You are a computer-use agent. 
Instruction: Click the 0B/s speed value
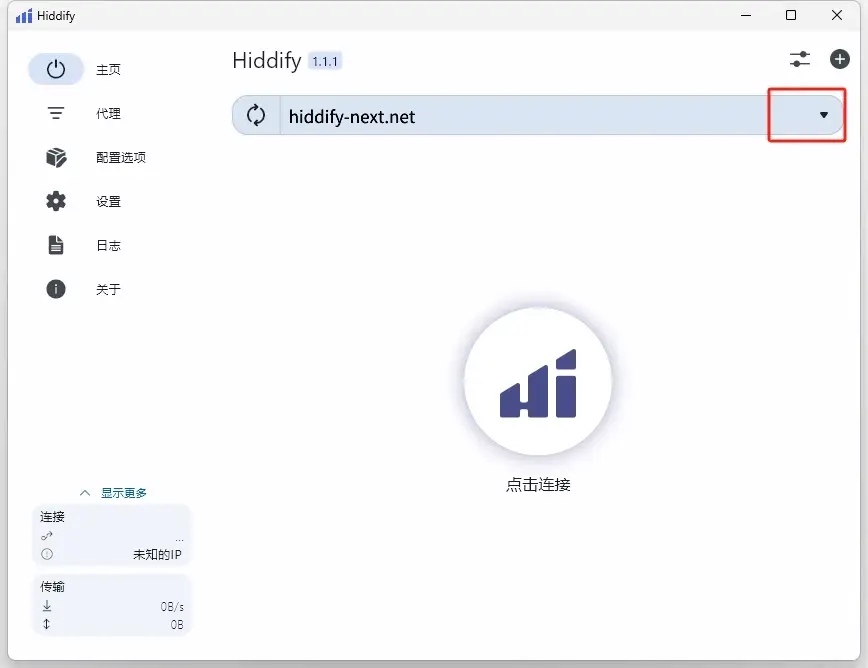click(172, 607)
